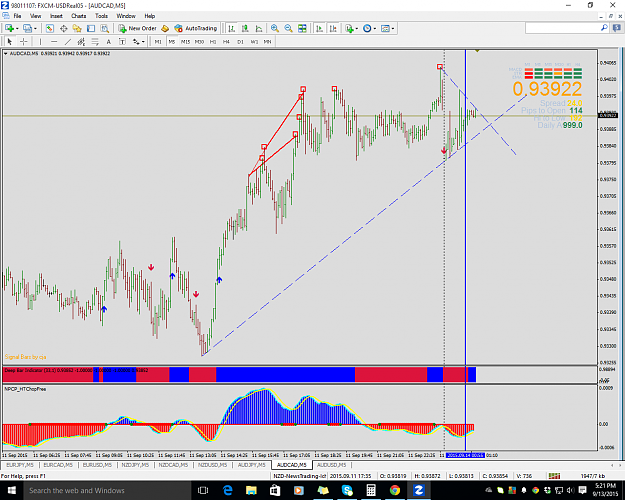Screen dimensions: 625x500
Task: Expand the Templates dropdown arrow
Action: tap(393, 28)
